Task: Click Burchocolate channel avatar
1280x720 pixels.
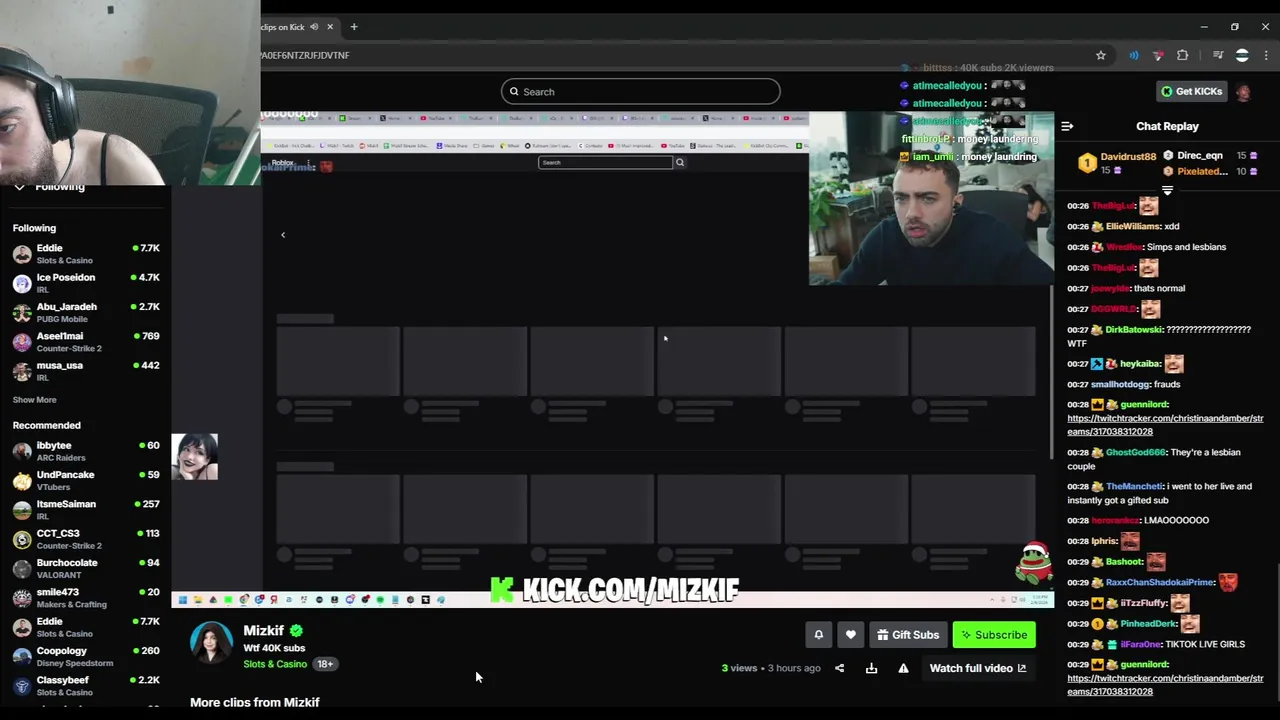Action: [x=22, y=569]
